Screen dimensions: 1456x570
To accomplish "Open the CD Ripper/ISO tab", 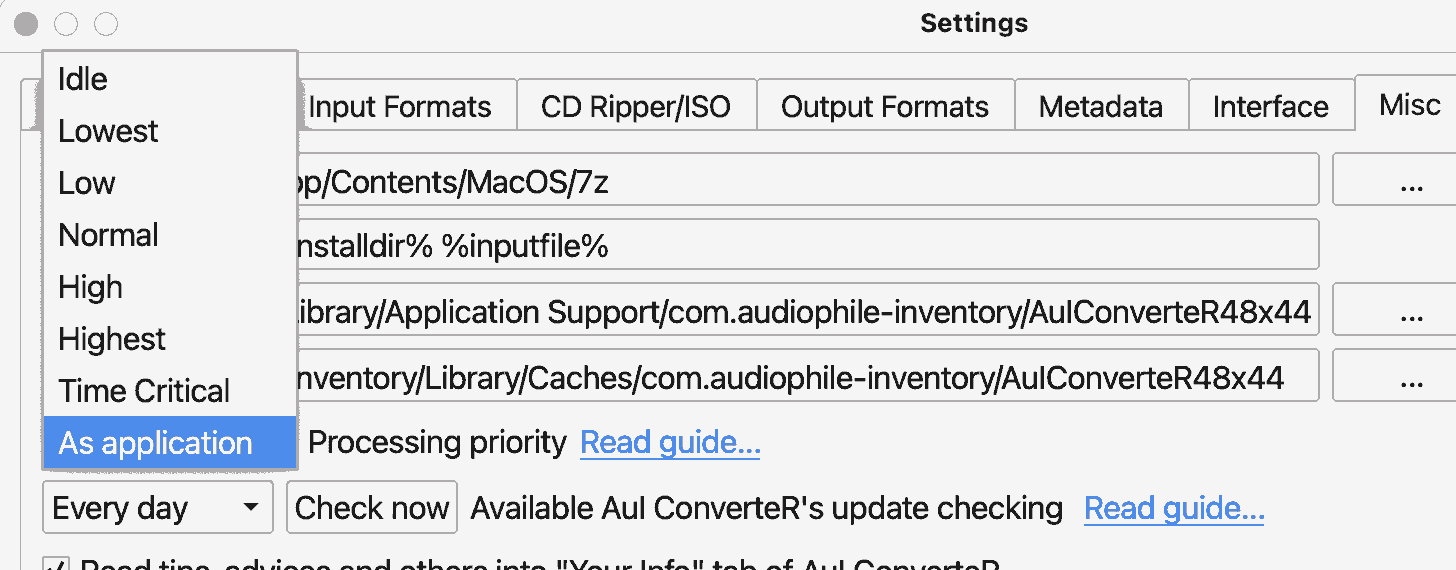I will 636,106.
